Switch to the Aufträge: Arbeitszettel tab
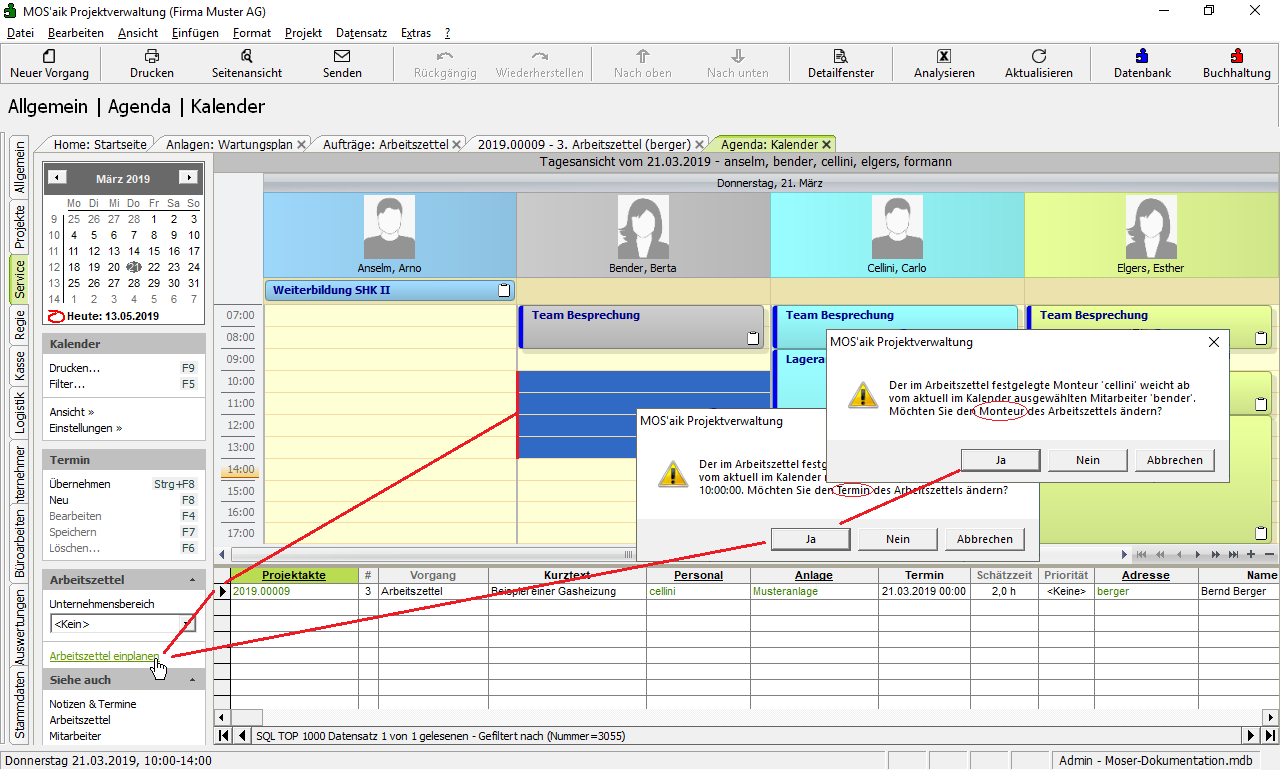1280x770 pixels. (384, 144)
